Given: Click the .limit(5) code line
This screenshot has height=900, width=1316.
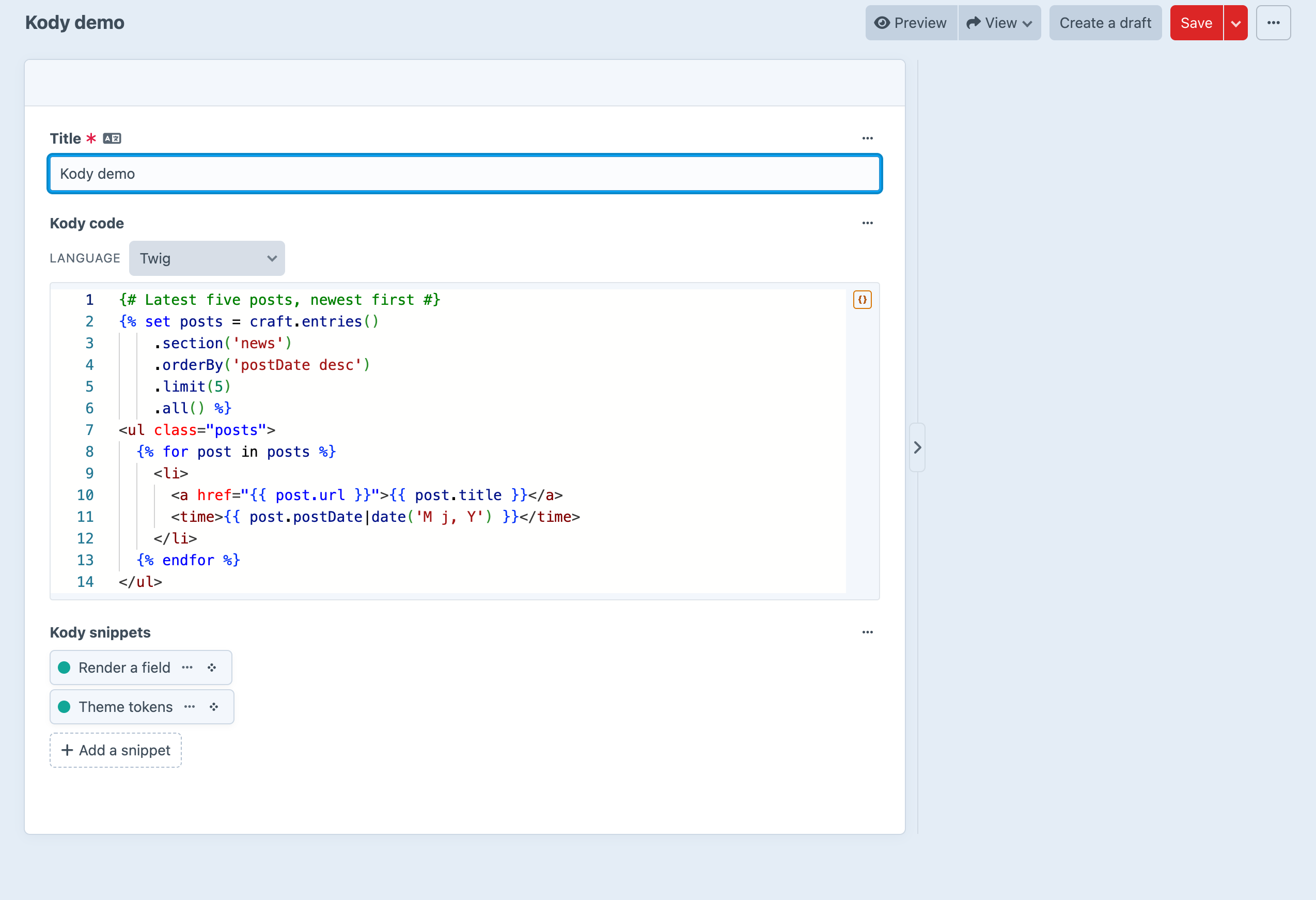Looking at the screenshot, I should [192, 386].
